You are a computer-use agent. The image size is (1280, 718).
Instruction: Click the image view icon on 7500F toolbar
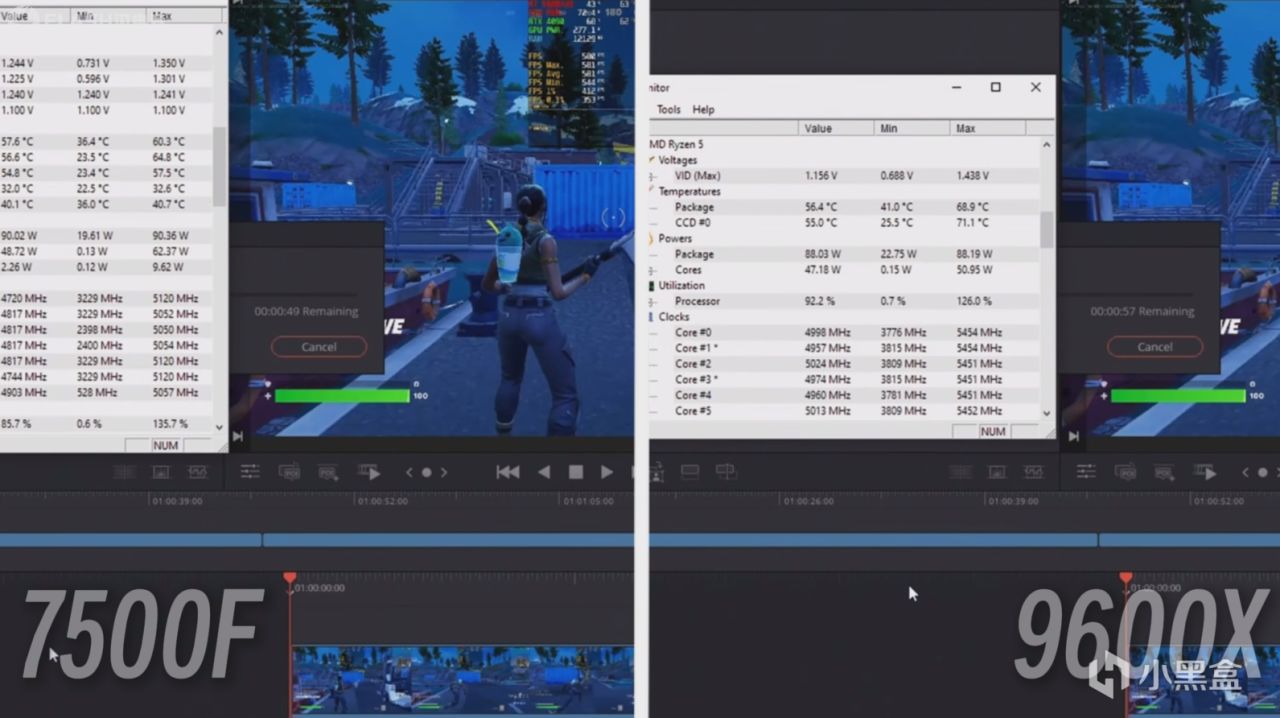160,472
